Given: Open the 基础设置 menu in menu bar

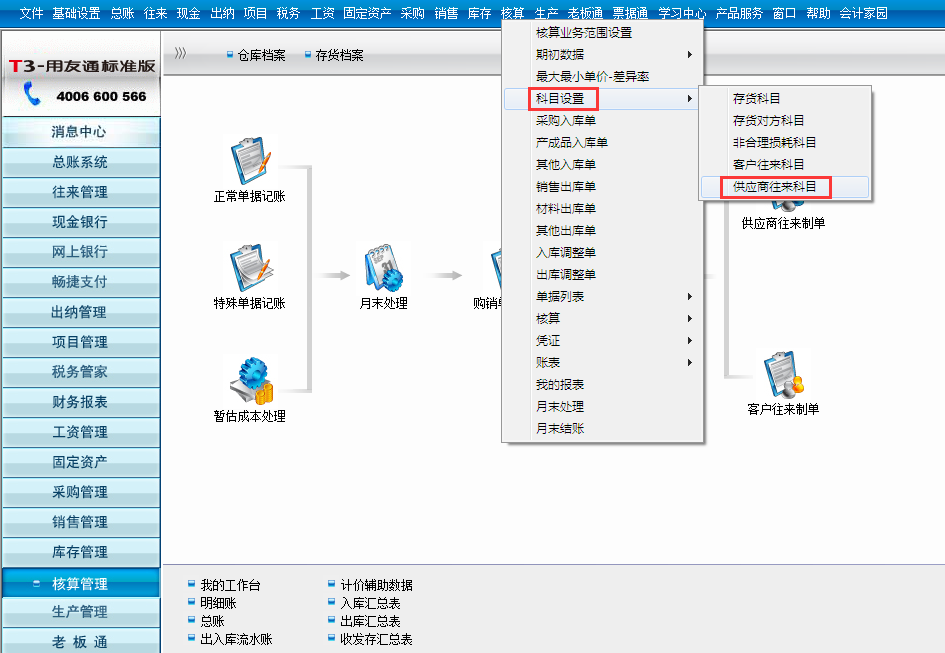Looking at the screenshot, I should tap(76, 13).
